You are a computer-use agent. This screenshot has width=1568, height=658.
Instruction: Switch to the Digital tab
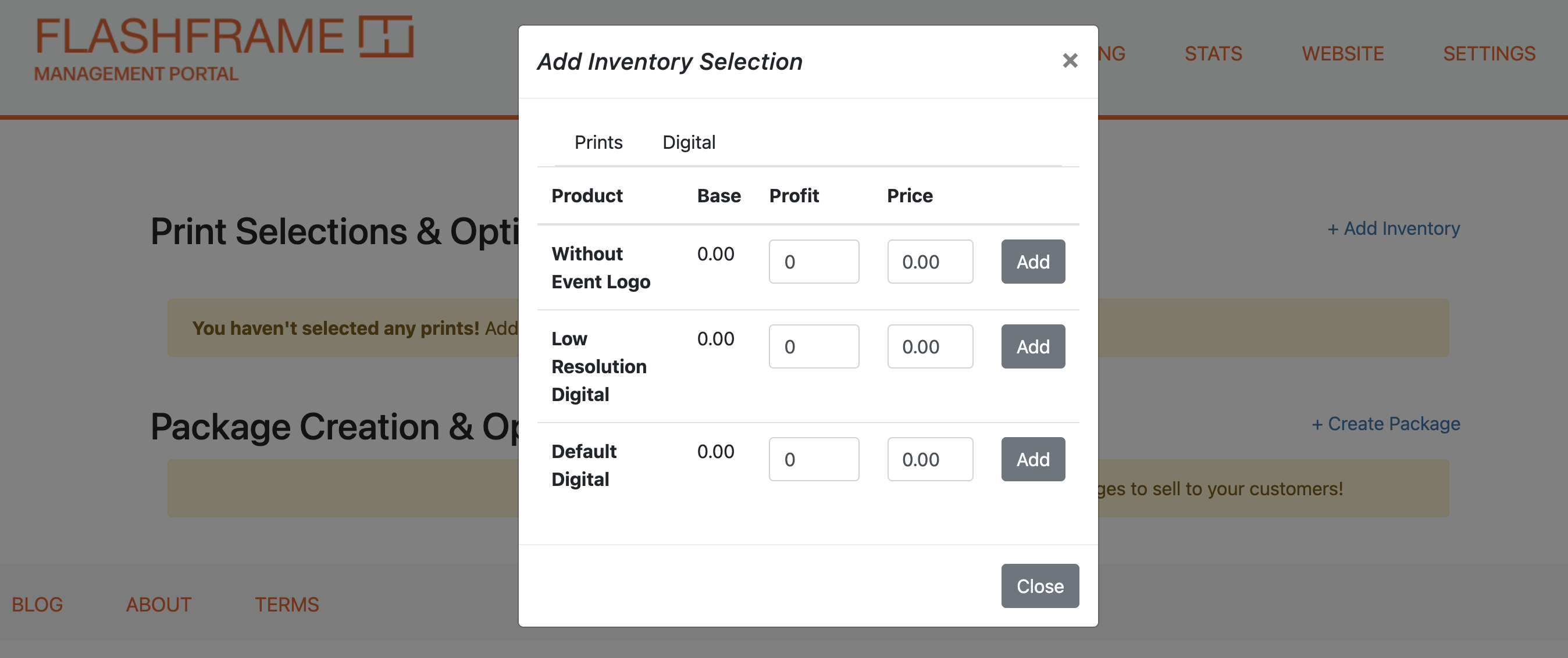click(x=689, y=142)
